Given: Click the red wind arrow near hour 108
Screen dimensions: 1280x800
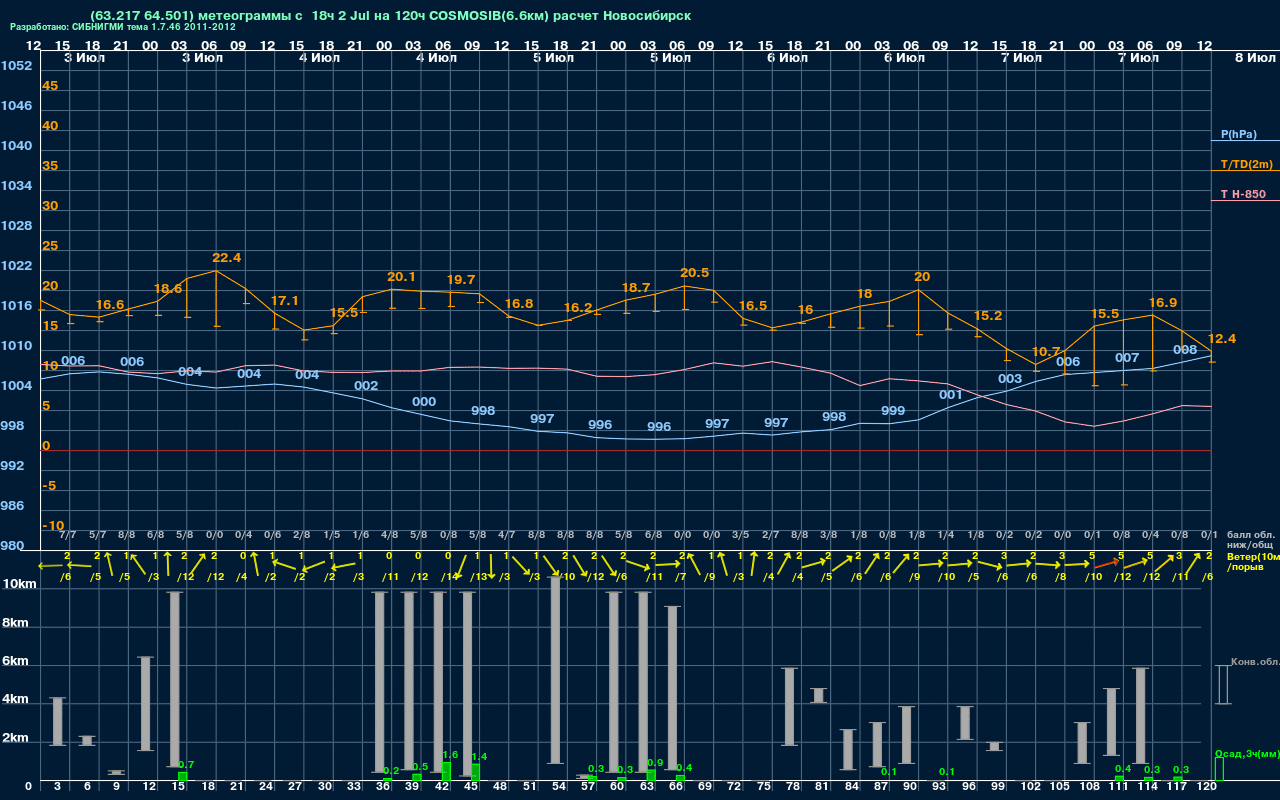Looking at the screenshot, I should (1107, 565).
